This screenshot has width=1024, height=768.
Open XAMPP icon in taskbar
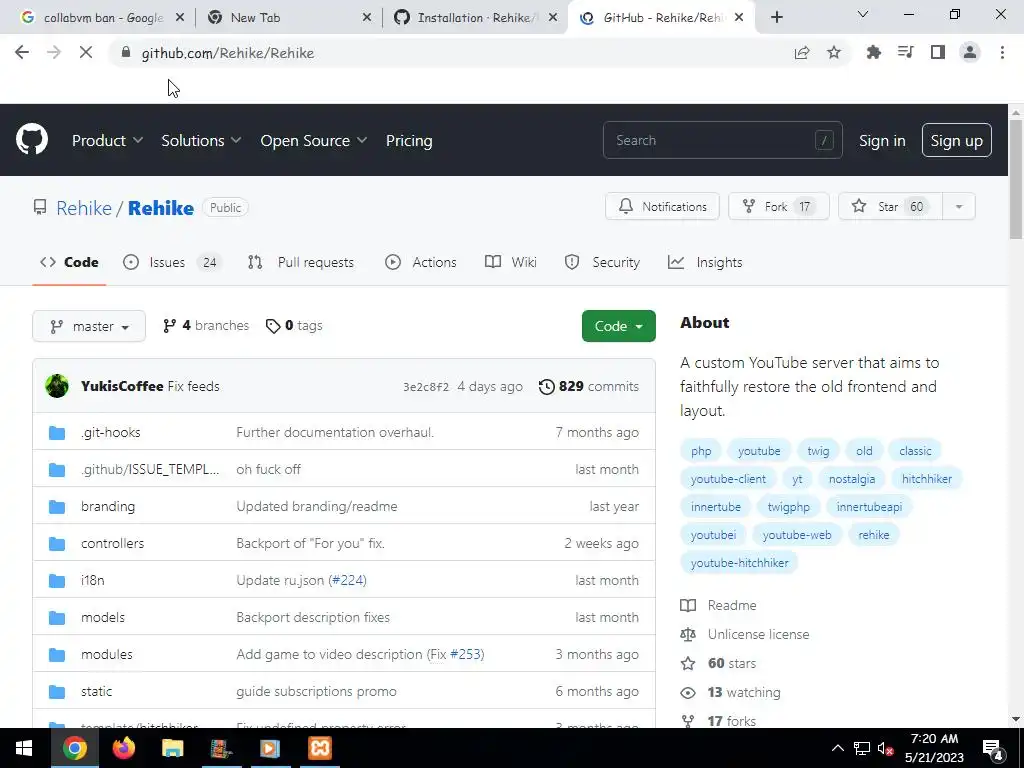click(319, 748)
